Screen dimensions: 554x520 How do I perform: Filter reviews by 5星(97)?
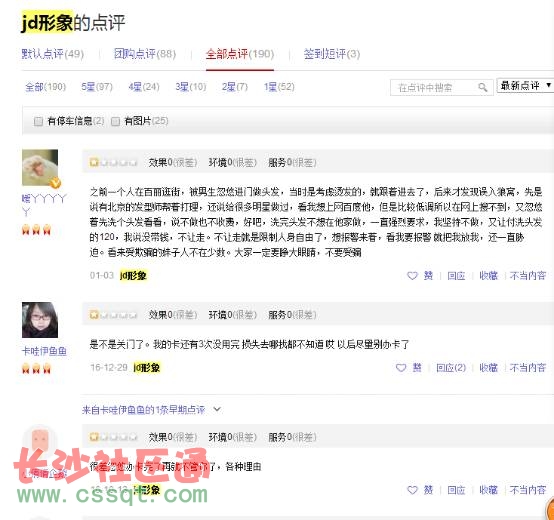pyautogui.click(x=97, y=87)
